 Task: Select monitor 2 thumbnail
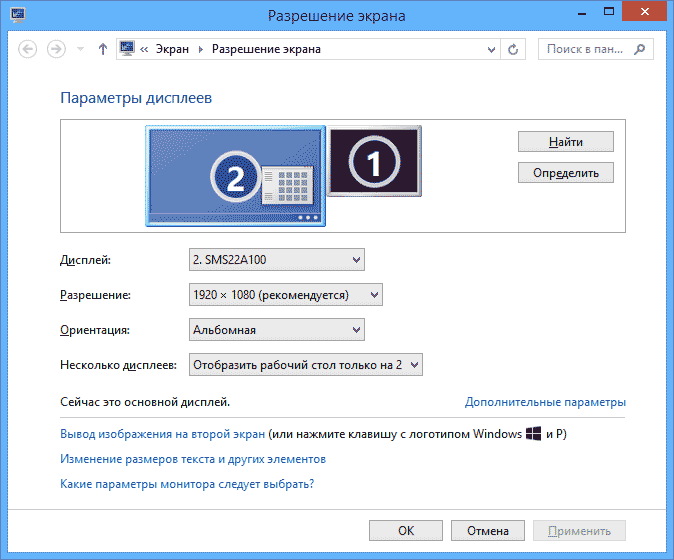(x=236, y=176)
